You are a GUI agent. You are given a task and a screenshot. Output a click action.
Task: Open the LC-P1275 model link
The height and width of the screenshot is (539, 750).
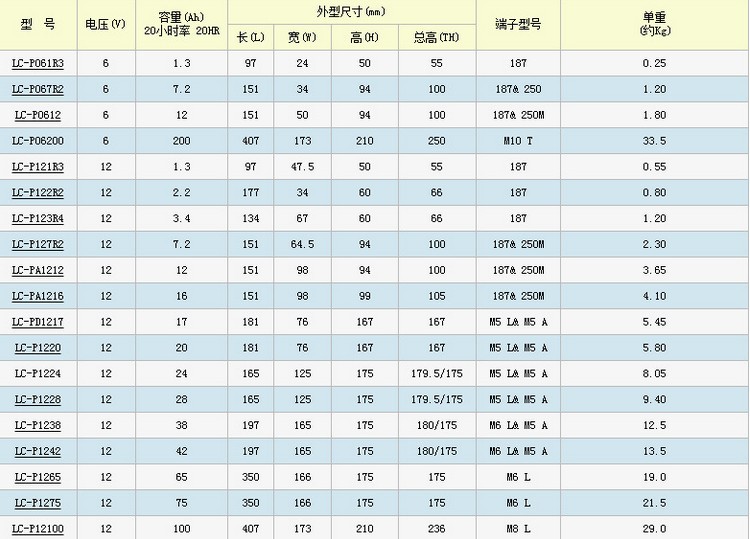coord(38,503)
